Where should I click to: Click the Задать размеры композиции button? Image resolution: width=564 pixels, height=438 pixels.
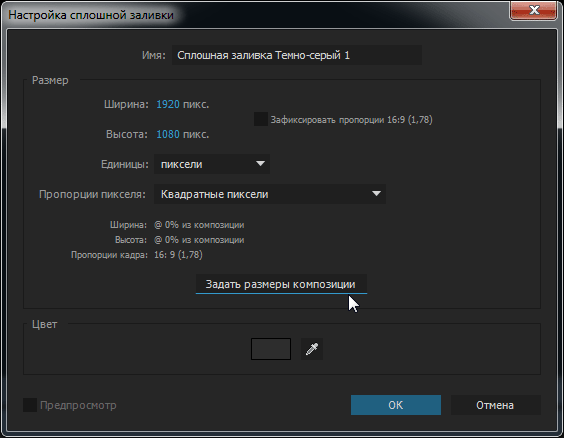click(x=281, y=284)
